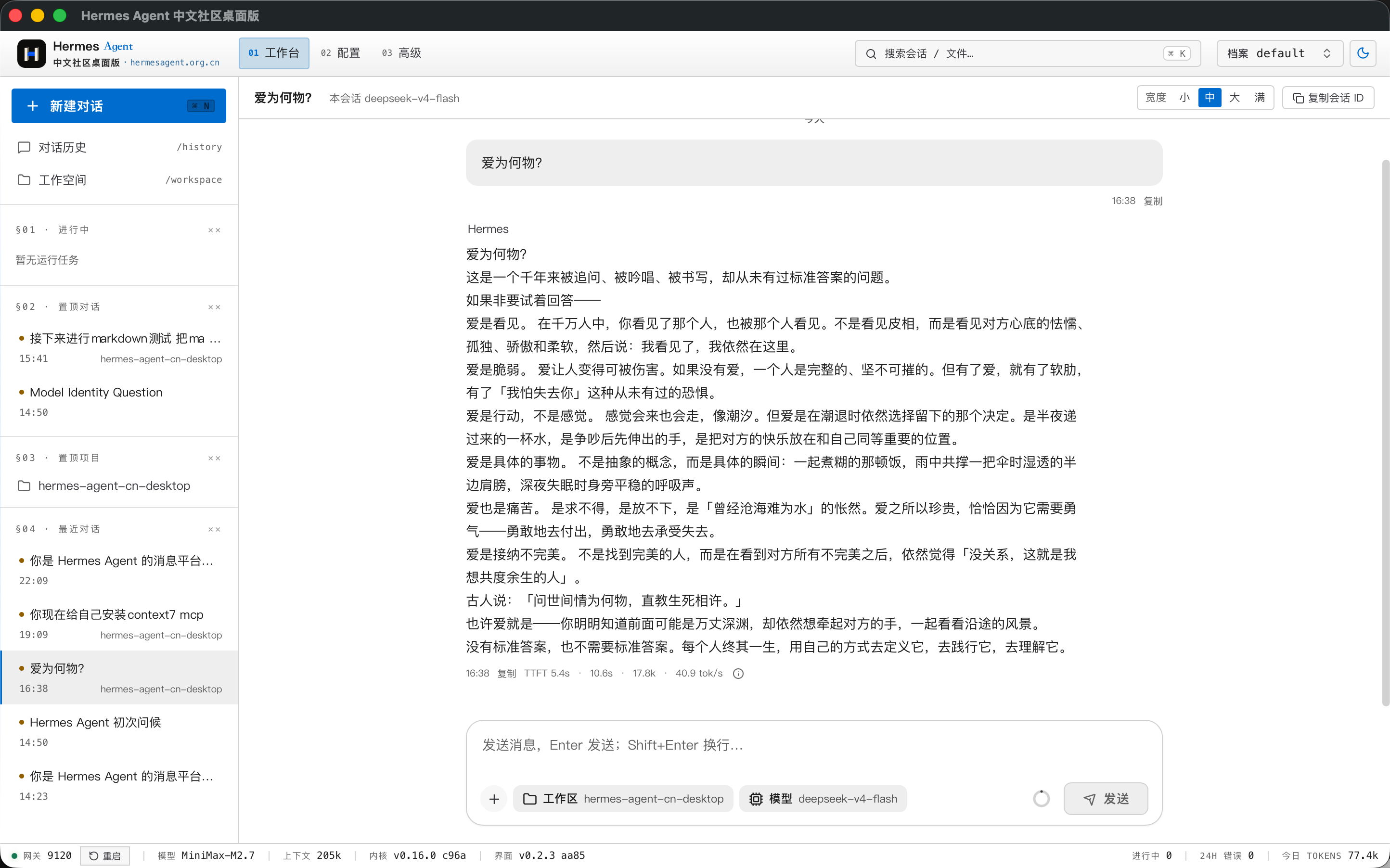This screenshot has height=868, width=1390.
Task: Send the message with 发送 button
Action: (1105, 799)
